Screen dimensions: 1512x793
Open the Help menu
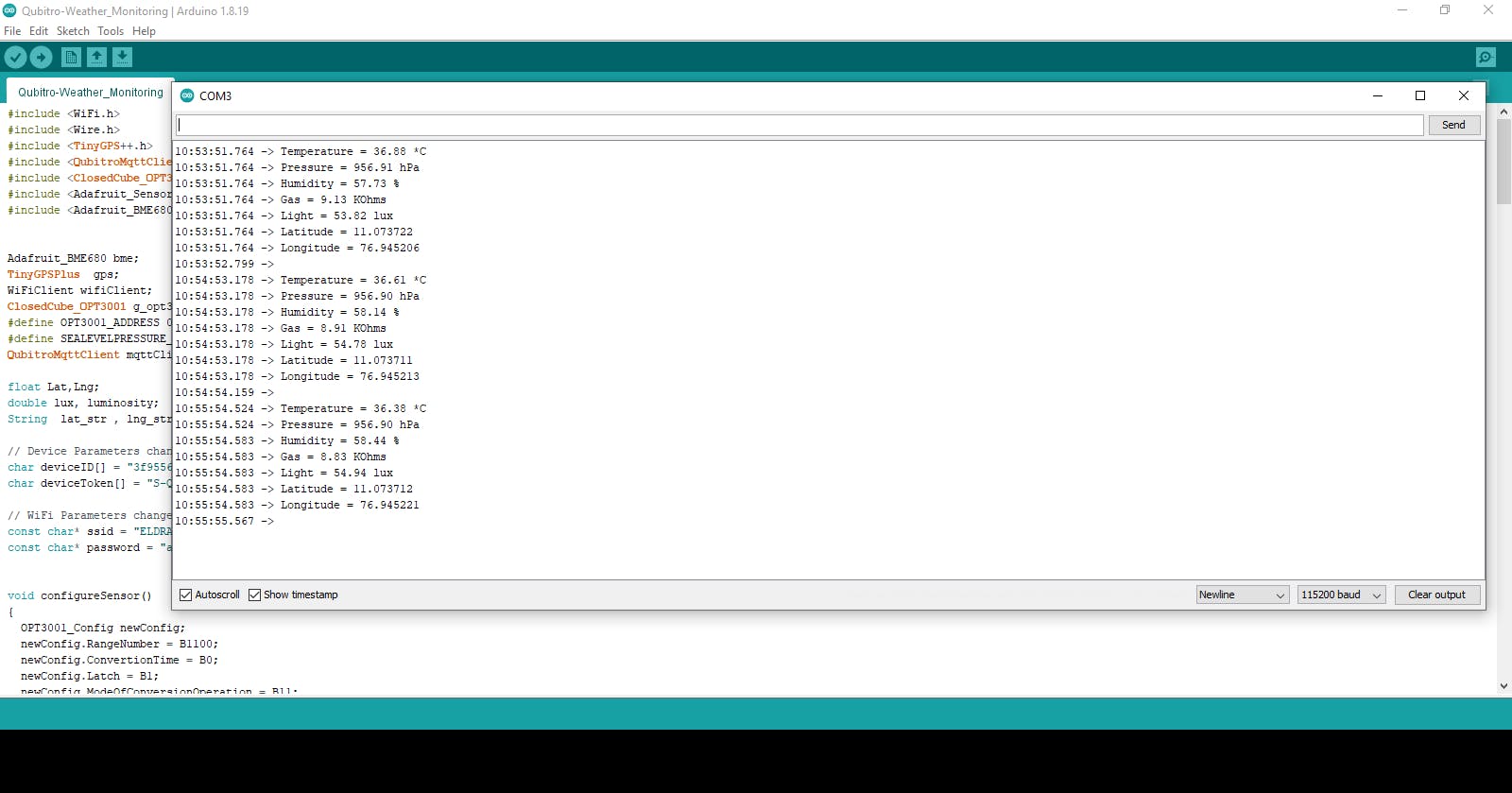coord(144,31)
